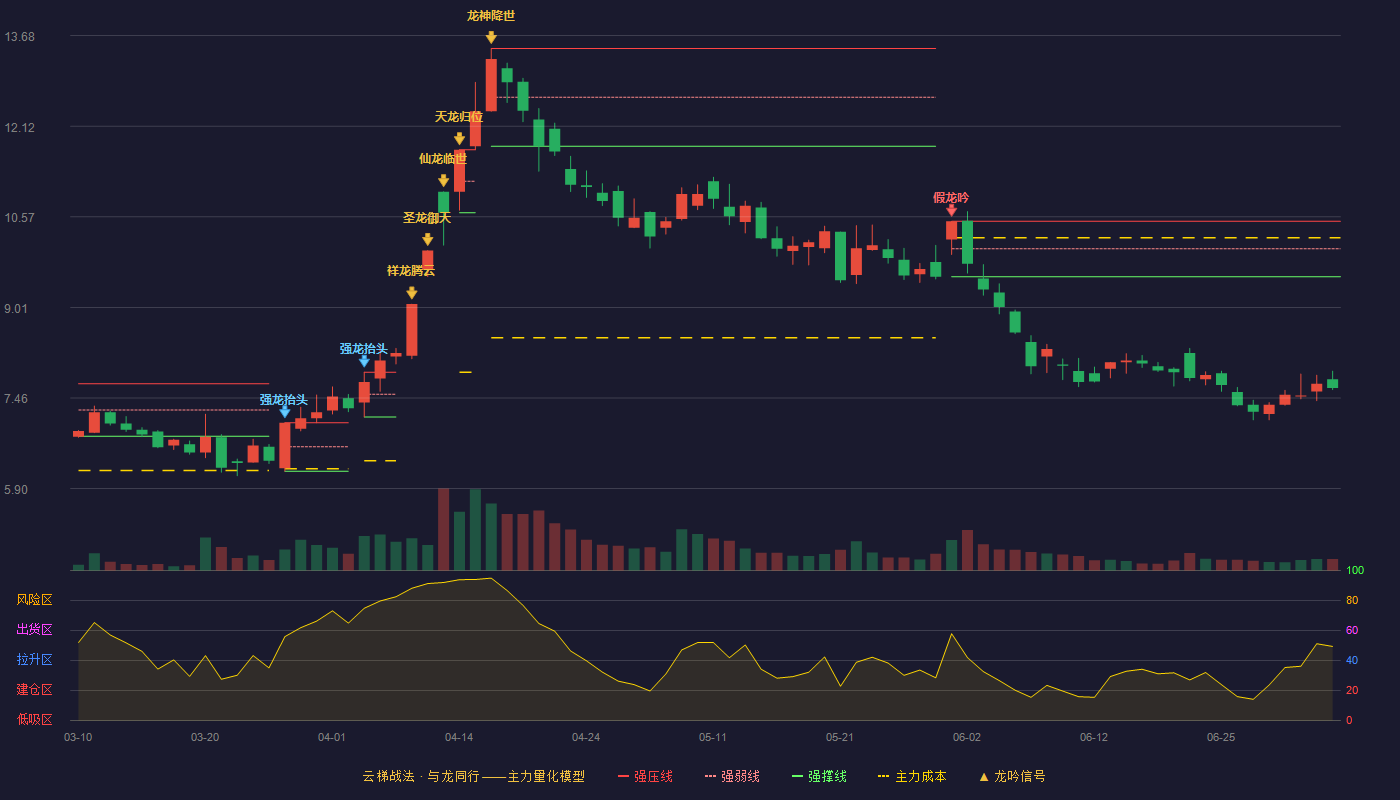Screen dimensions: 1400x800
Task: Toggle the 龙吟信号 legend item
Action: pos(1011,776)
